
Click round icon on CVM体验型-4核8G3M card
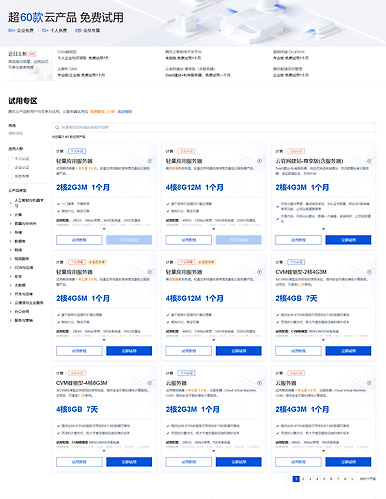[150, 383]
